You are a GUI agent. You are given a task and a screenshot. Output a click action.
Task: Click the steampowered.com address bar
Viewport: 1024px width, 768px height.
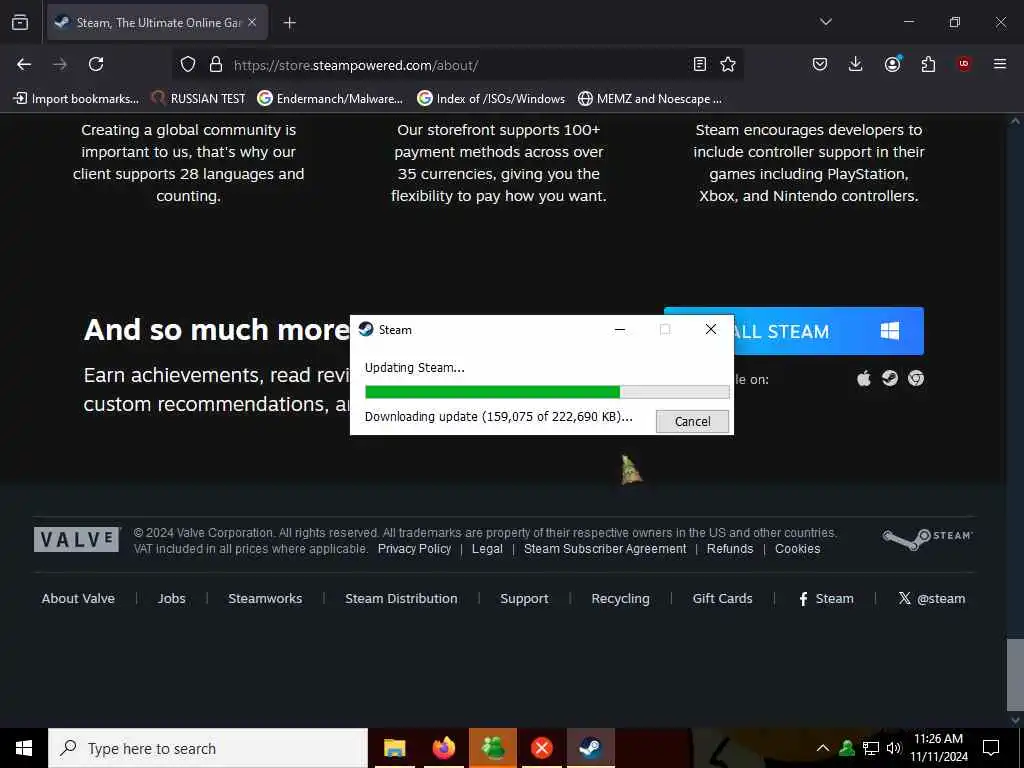457,65
